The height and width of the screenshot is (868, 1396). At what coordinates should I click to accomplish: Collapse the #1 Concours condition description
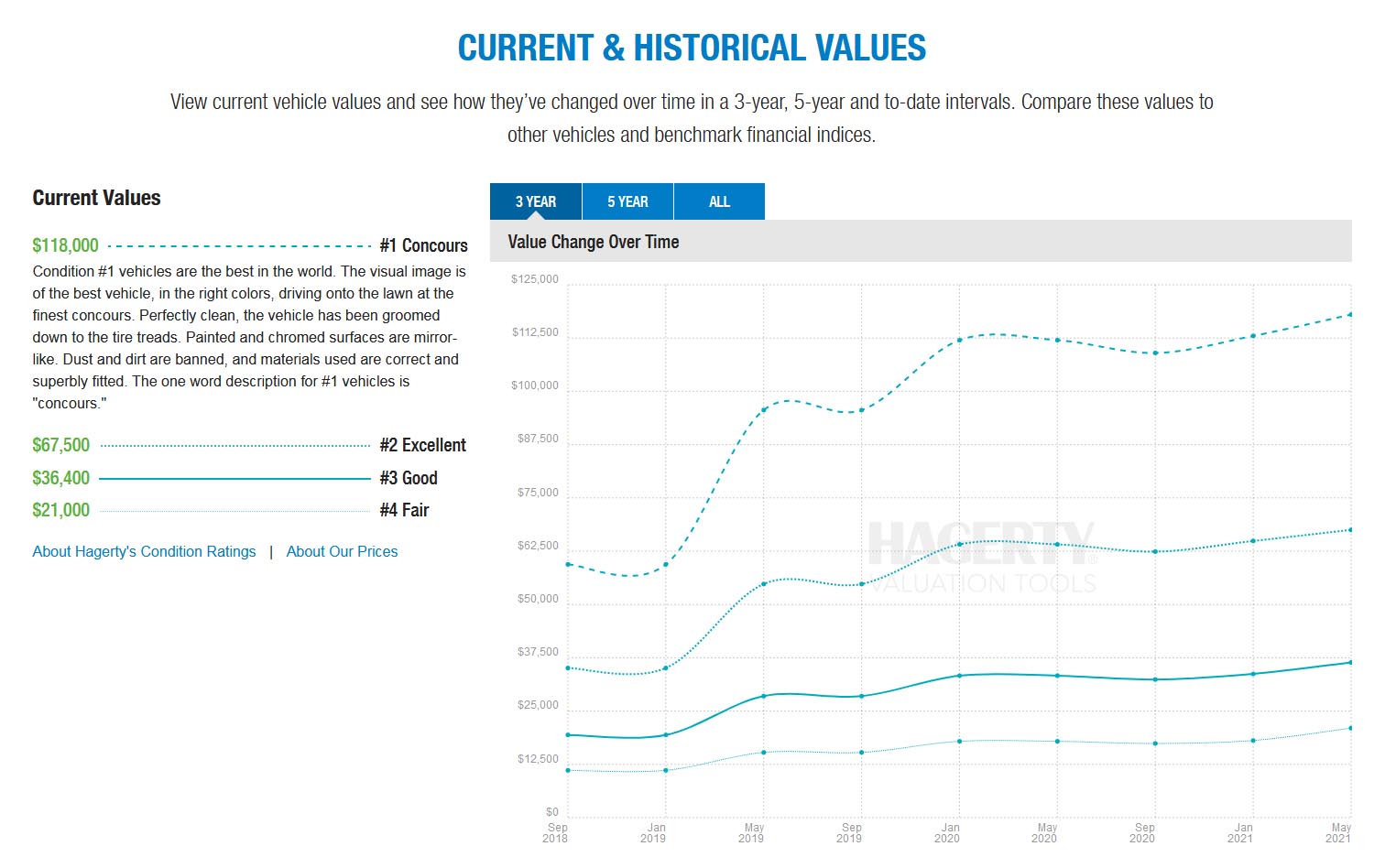423,245
